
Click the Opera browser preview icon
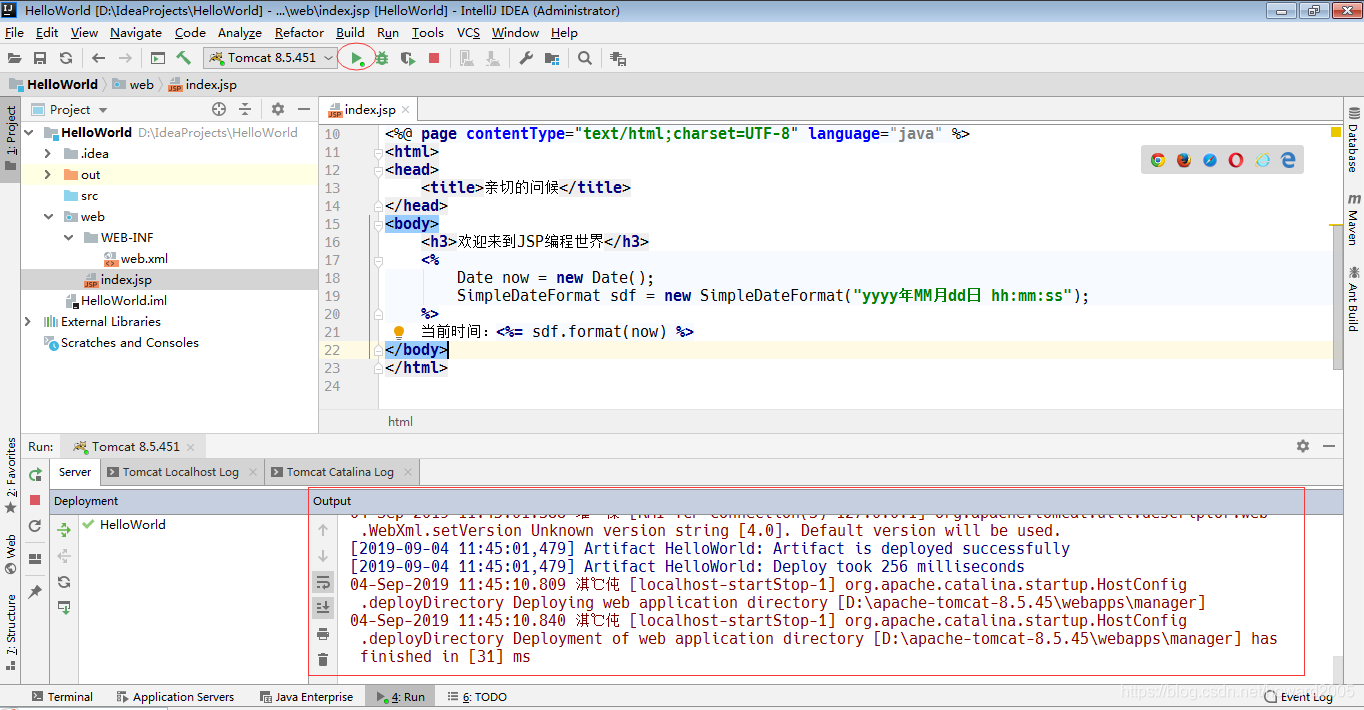pyautogui.click(x=1236, y=160)
